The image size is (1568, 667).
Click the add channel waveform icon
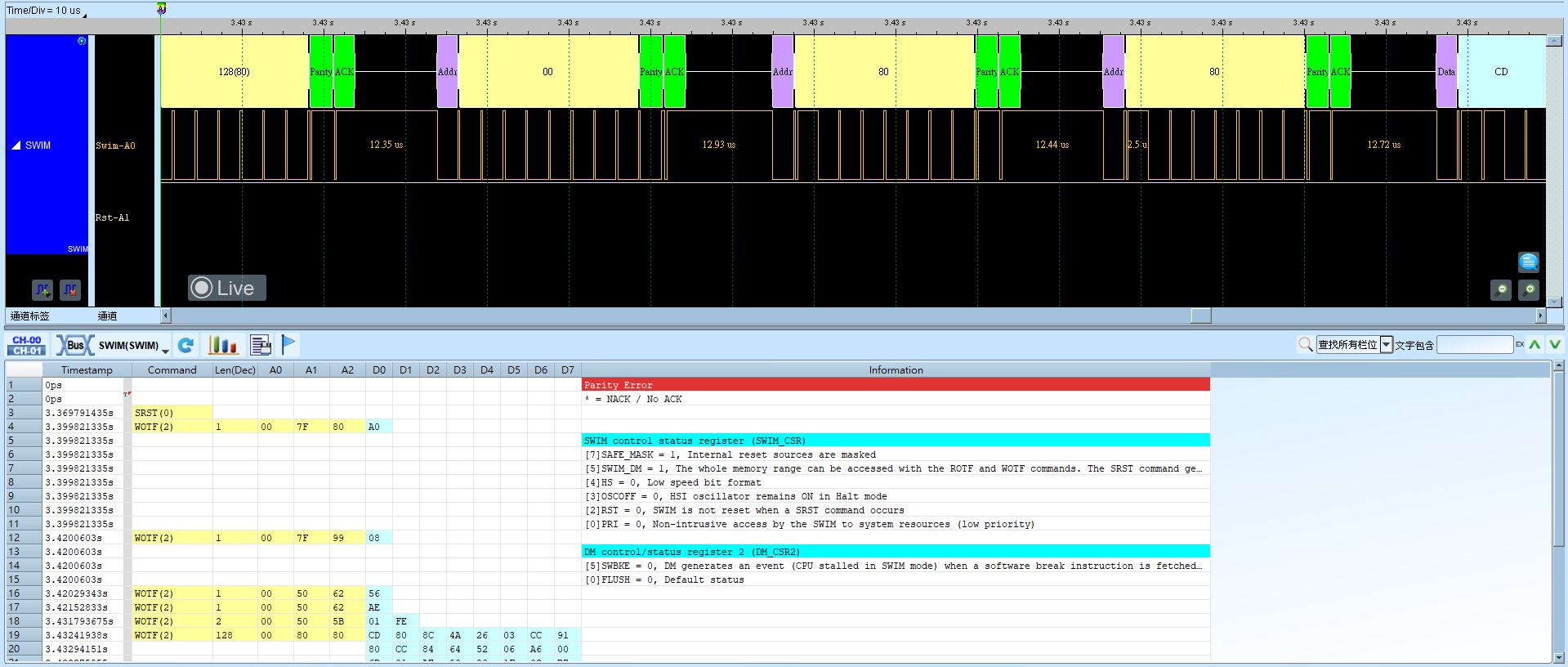click(x=42, y=289)
